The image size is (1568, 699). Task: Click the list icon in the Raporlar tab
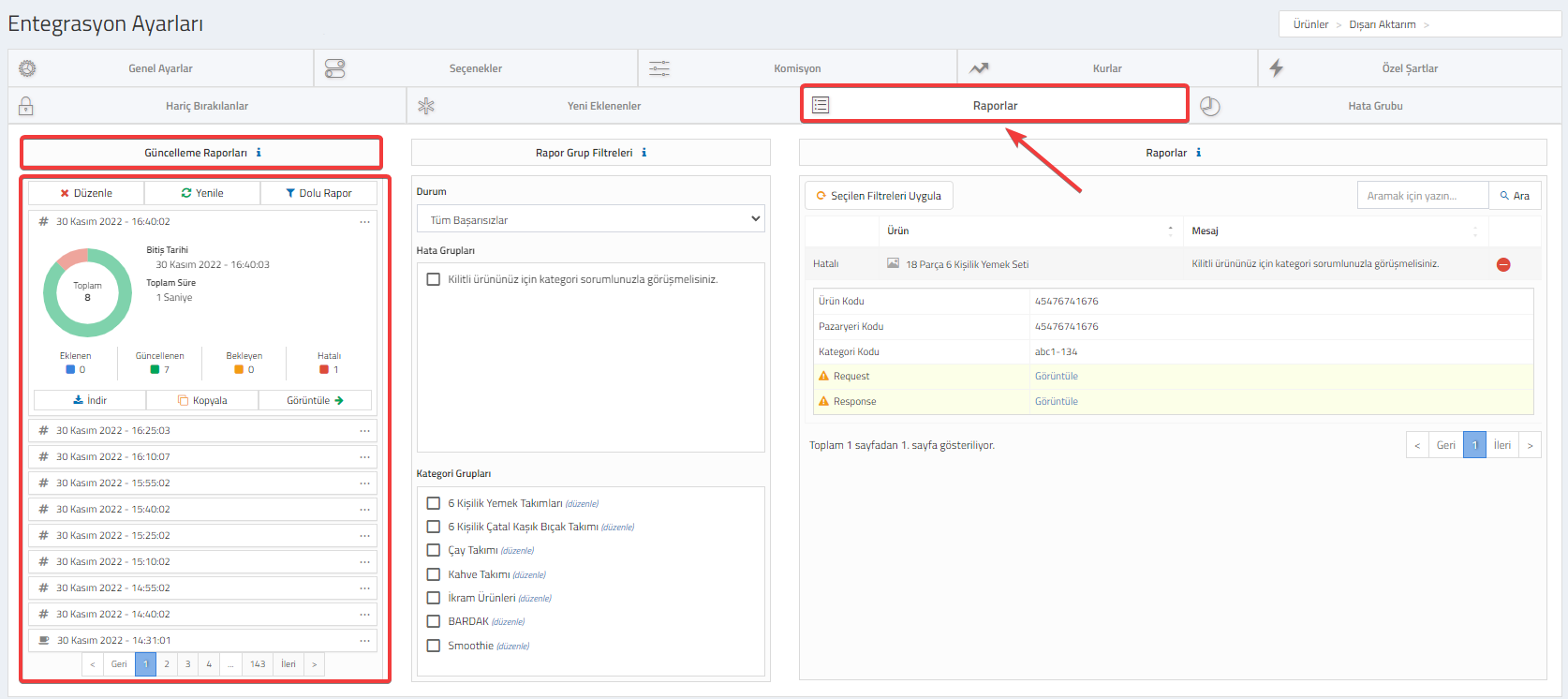(x=821, y=105)
